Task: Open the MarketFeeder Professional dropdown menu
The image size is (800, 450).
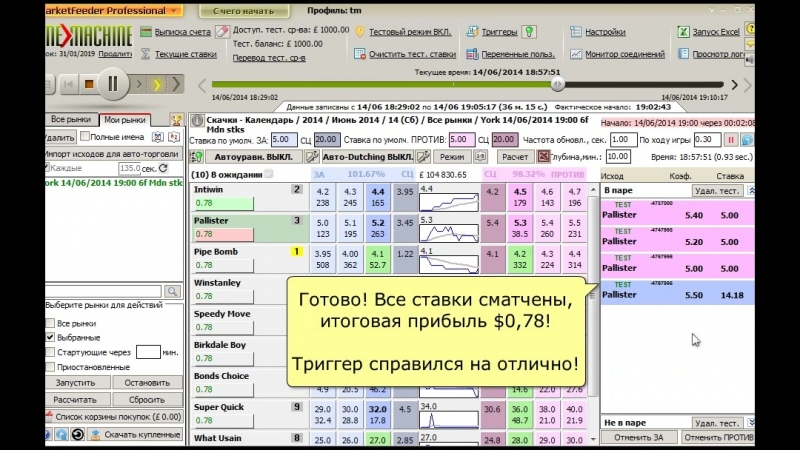Action: click(174, 11)
